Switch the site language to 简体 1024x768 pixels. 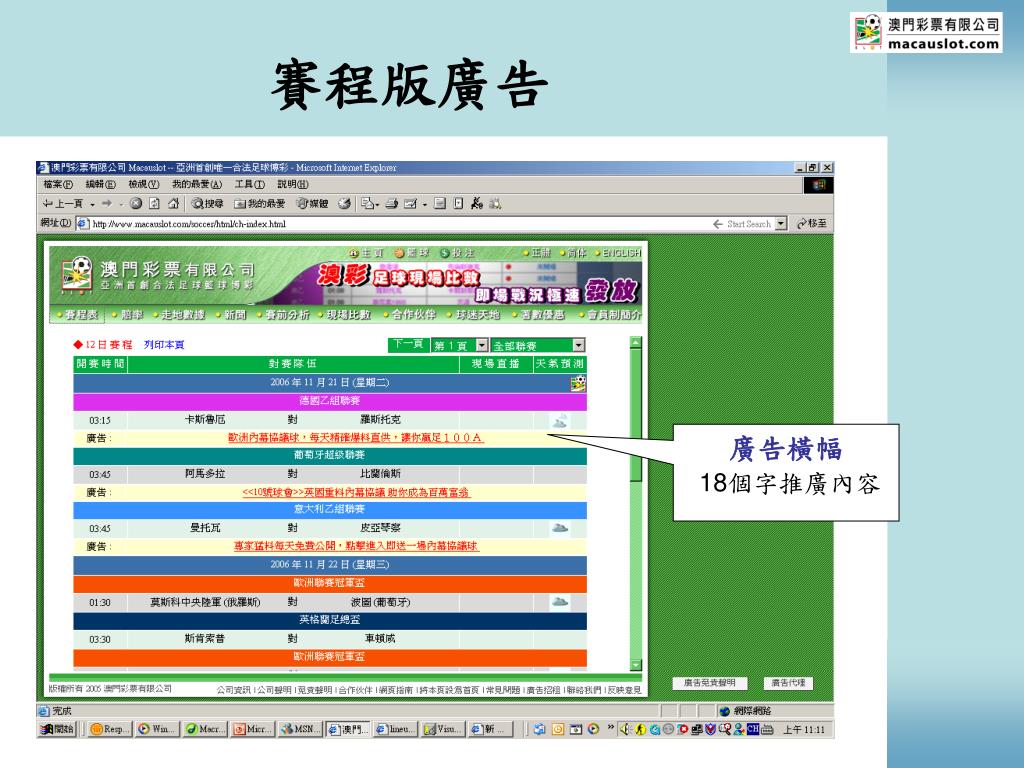pos(573,253)
